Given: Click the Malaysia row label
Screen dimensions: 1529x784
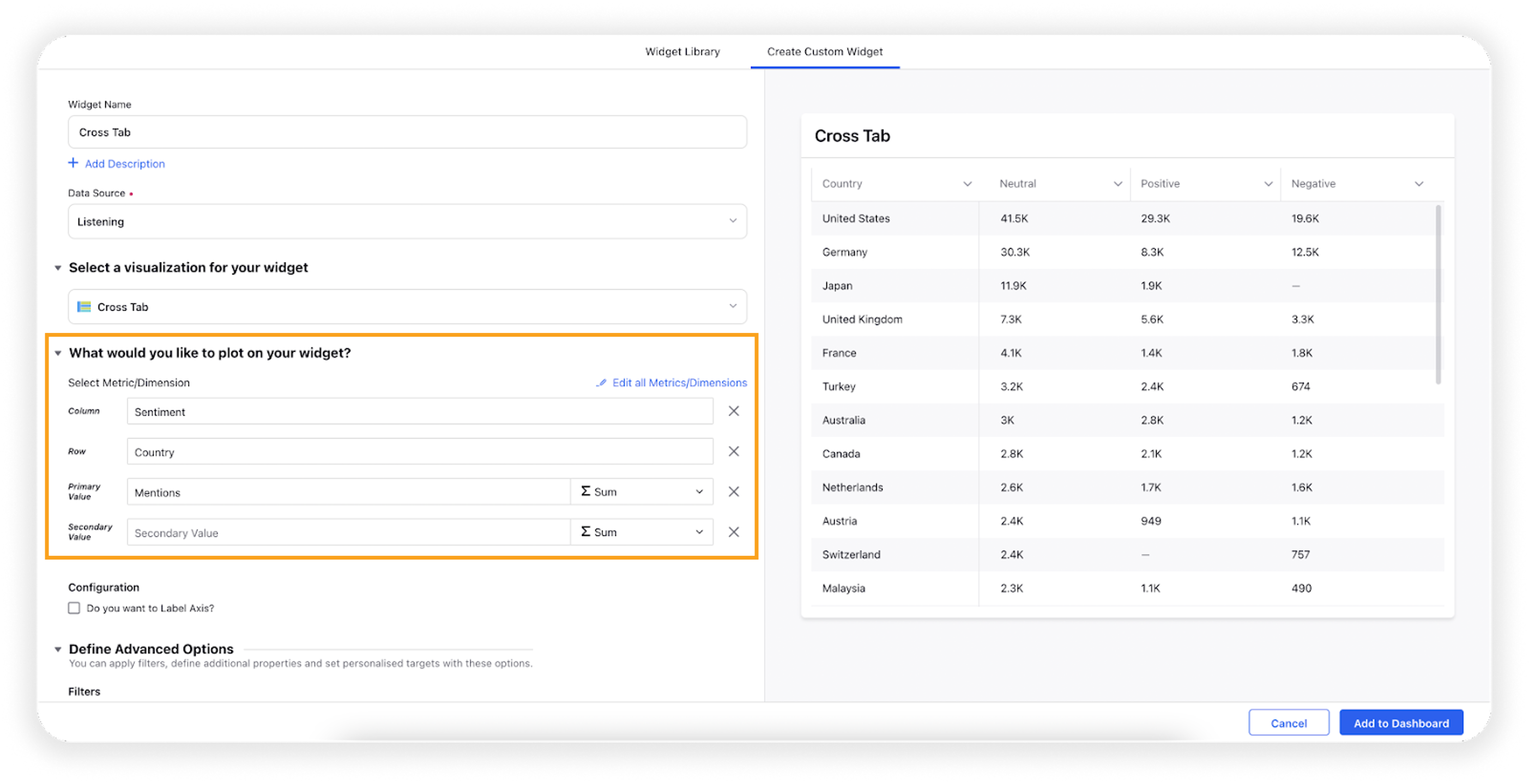Looking at the screenshot, I should pos(843,588).
